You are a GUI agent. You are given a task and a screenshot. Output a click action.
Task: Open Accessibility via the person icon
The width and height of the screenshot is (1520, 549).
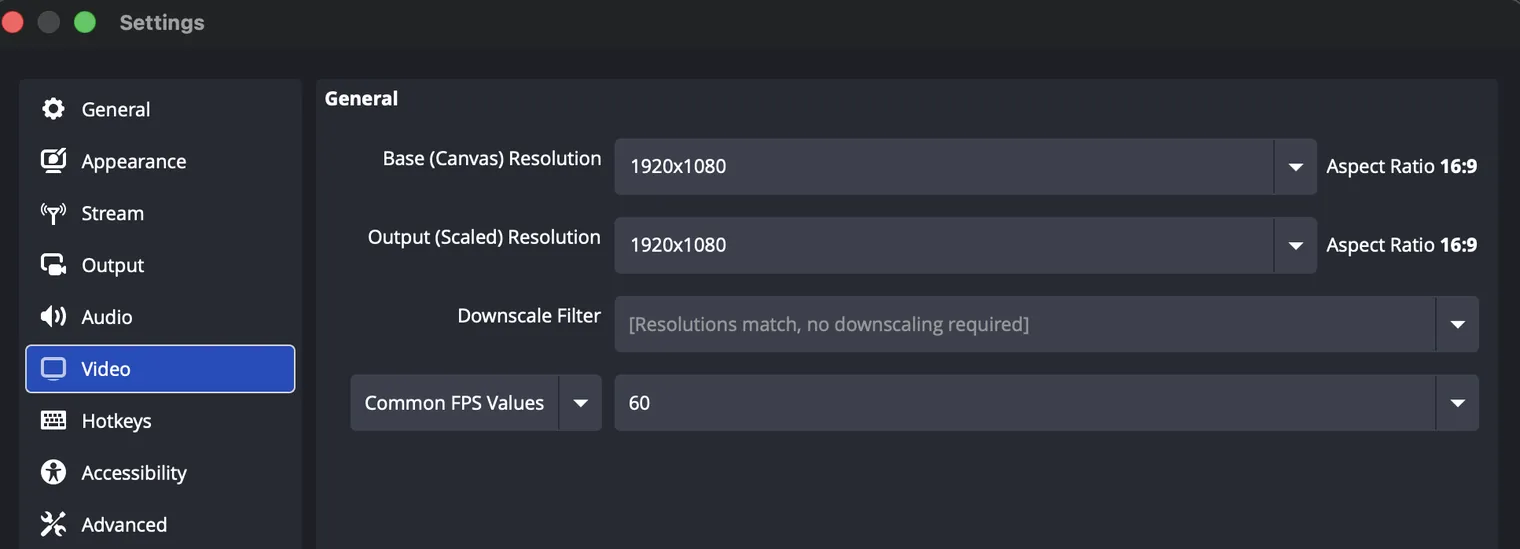[x=53, y=472]
